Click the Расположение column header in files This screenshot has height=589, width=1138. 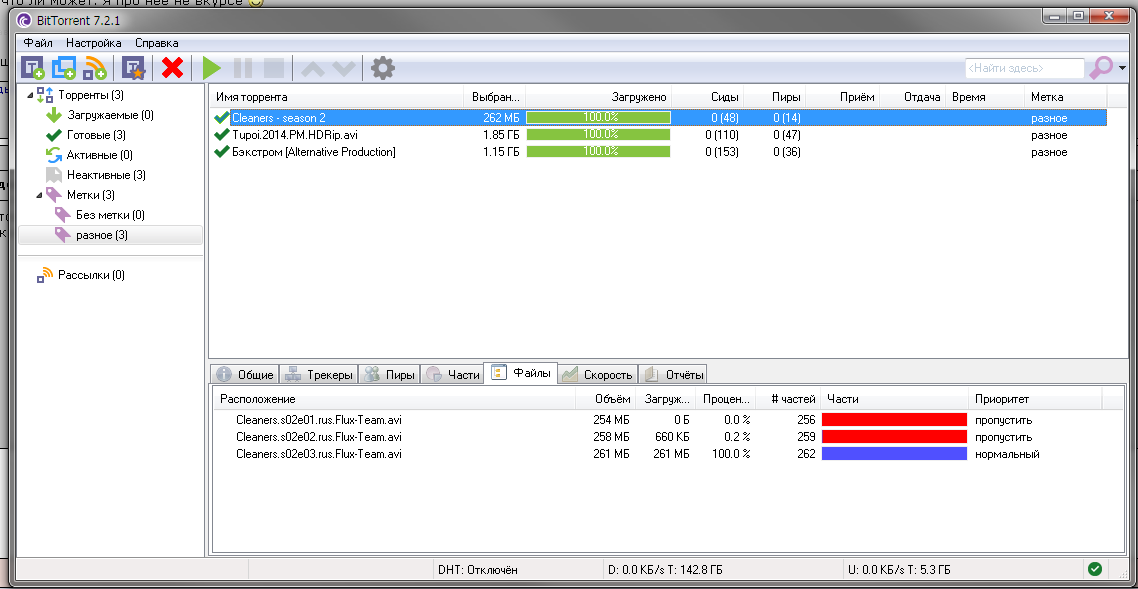pos(395,400)
